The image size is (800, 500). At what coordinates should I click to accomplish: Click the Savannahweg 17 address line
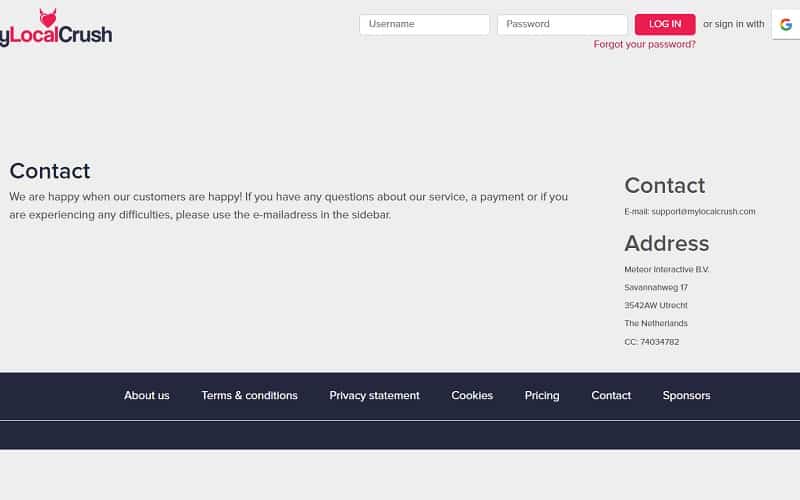tap(656, 287)
